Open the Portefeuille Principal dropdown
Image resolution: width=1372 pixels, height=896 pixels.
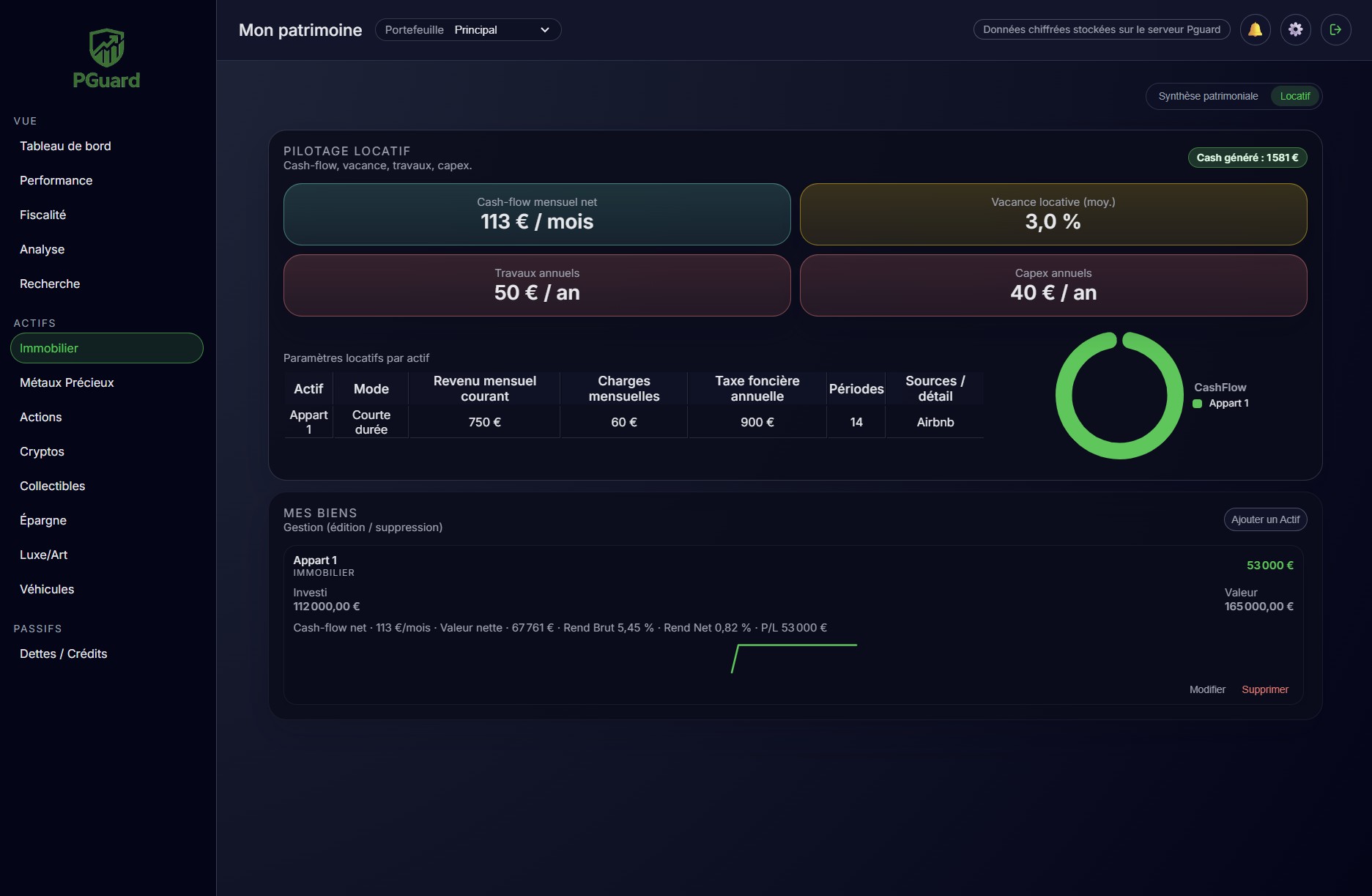click(468, 30)
